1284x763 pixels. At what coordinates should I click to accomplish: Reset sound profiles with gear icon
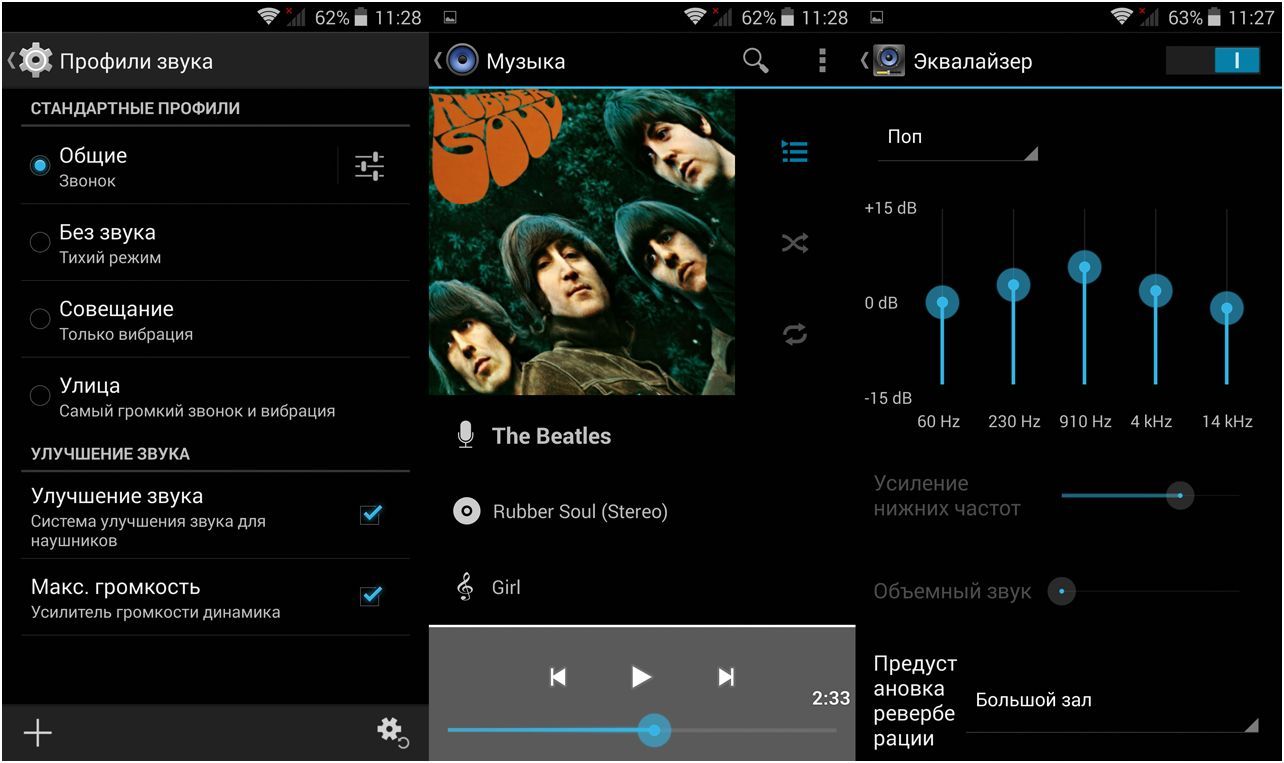(391, 732)
